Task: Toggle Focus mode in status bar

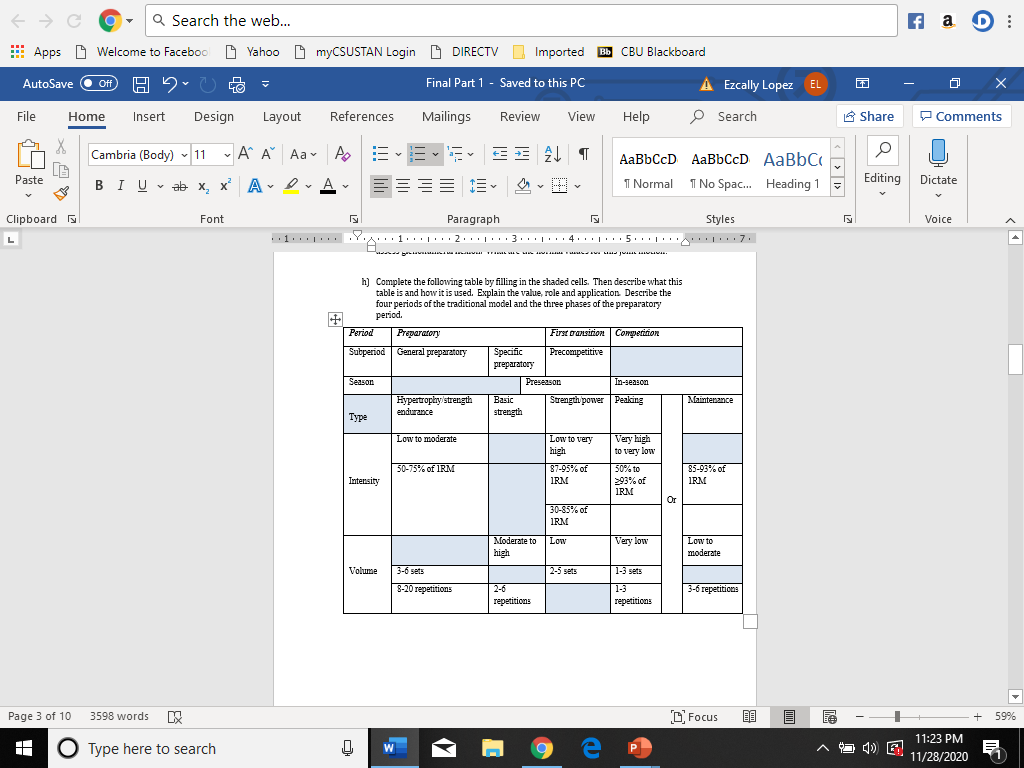Action: 694,717
